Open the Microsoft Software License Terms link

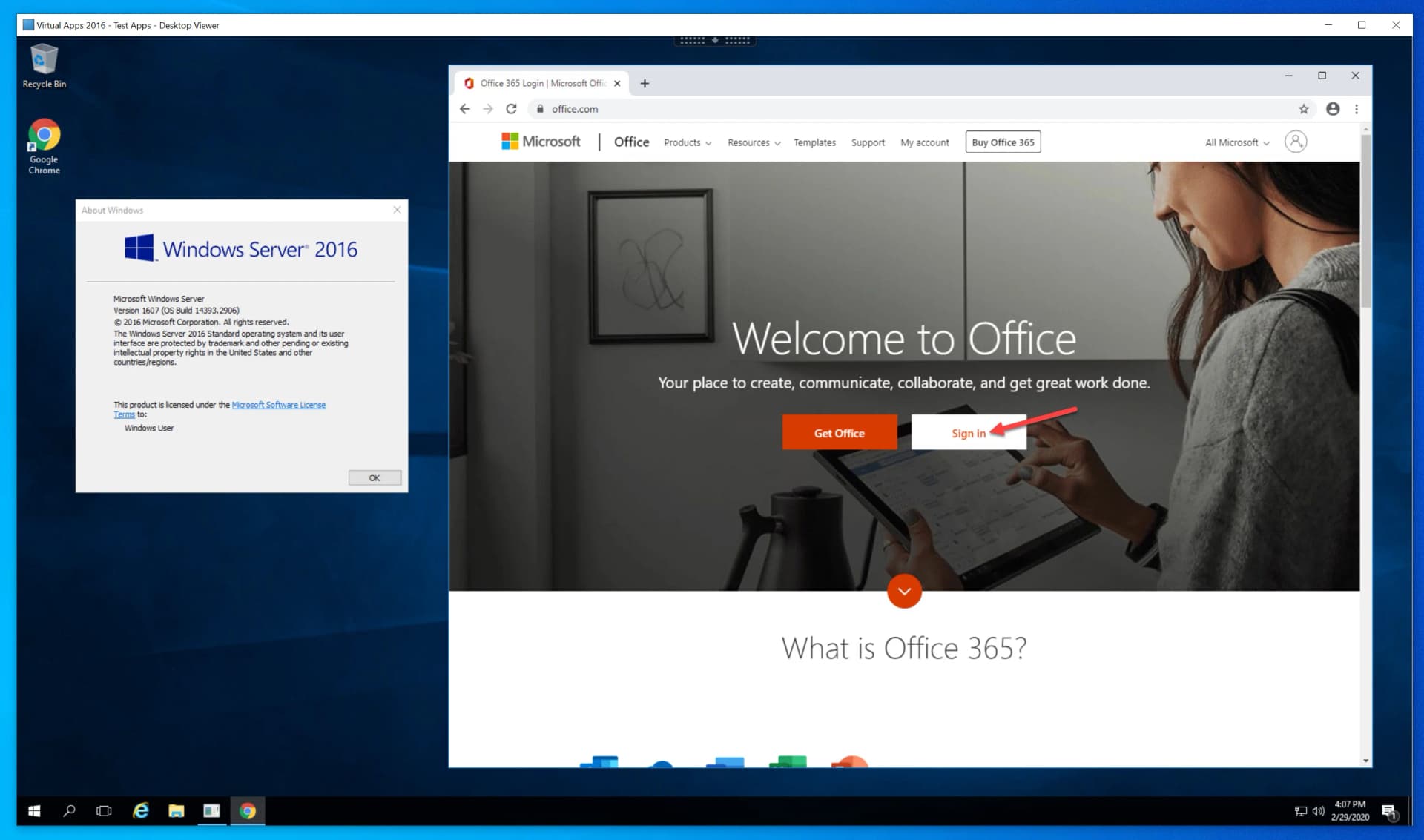[279, 405]
